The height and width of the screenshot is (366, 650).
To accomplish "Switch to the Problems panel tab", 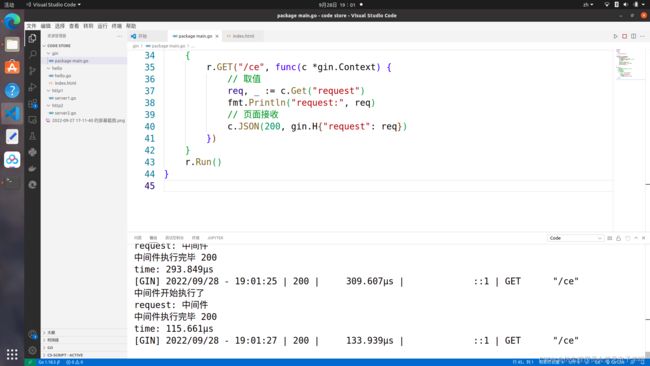I will pos(138,238).
